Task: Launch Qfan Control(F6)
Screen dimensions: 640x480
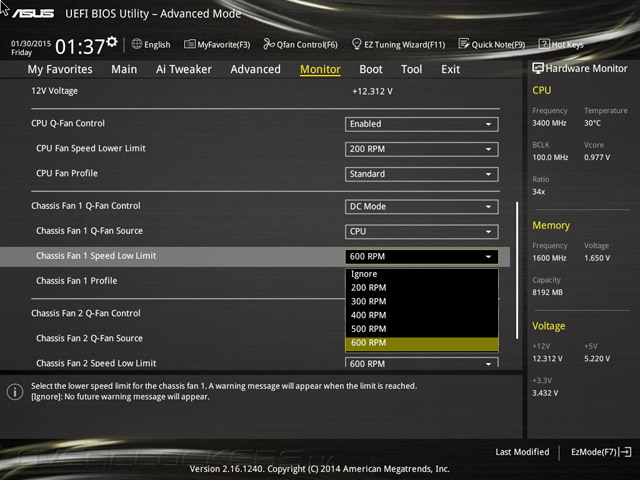Action: 300,44
